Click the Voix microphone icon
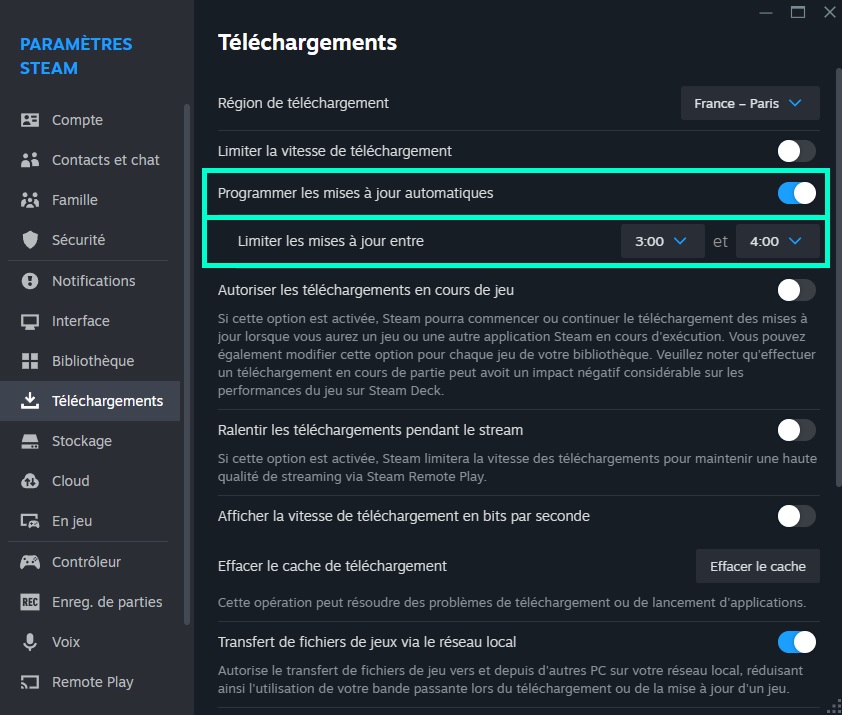This screenshot has width=842, height=715. pos(30,642)
